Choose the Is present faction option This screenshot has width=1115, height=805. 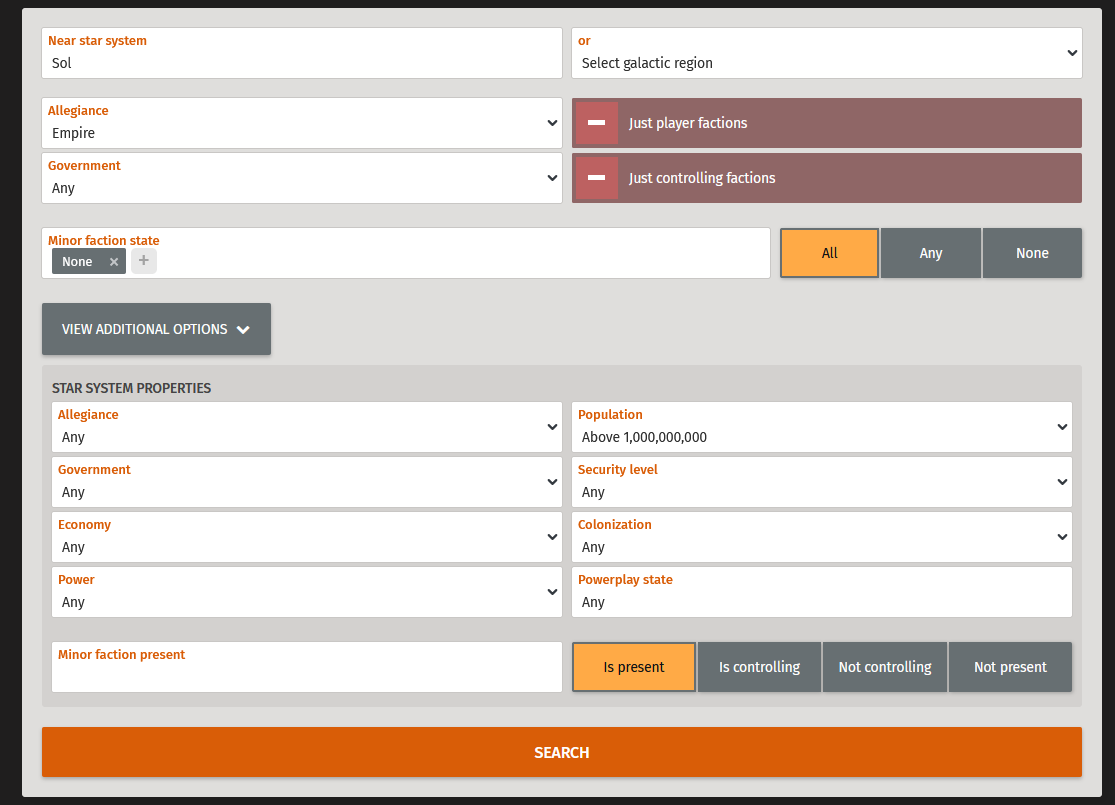click(x=634, y=667)
